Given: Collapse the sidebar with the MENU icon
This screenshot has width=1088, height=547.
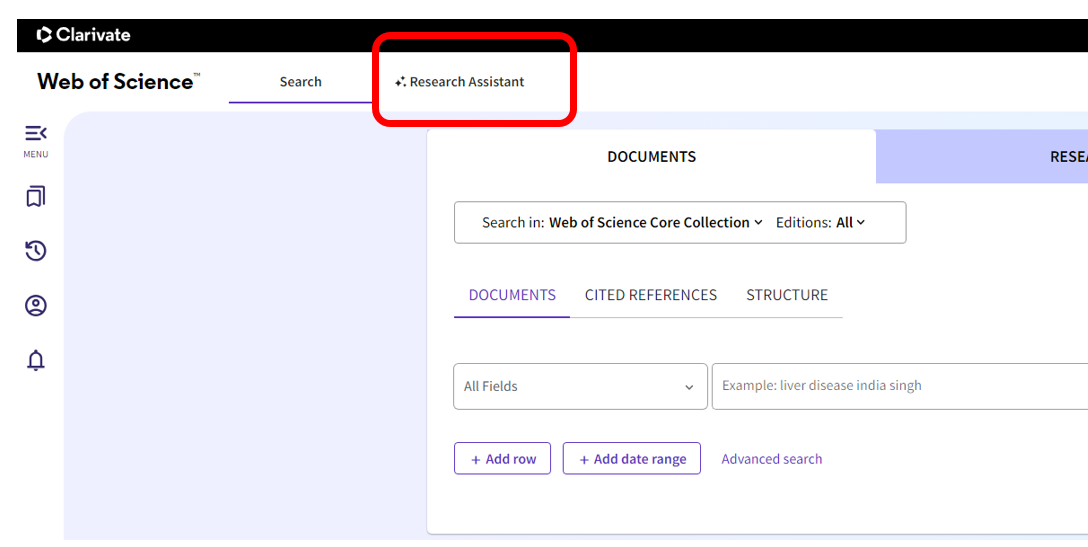Looking at the screenshot, I should coord(35,140).
